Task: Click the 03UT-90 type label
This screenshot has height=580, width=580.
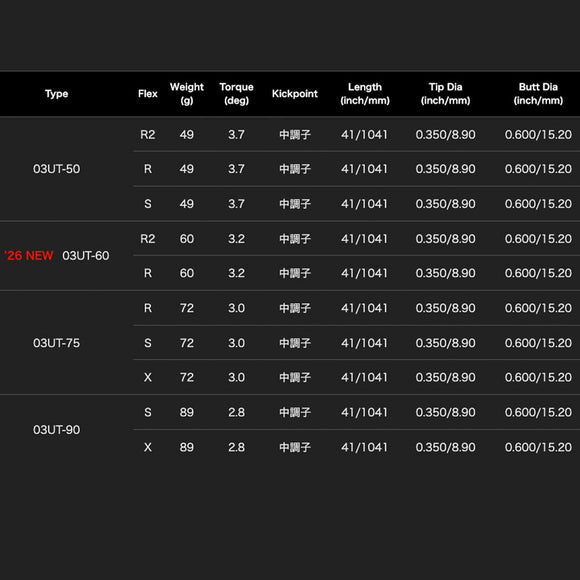Action: coord(57,430)
